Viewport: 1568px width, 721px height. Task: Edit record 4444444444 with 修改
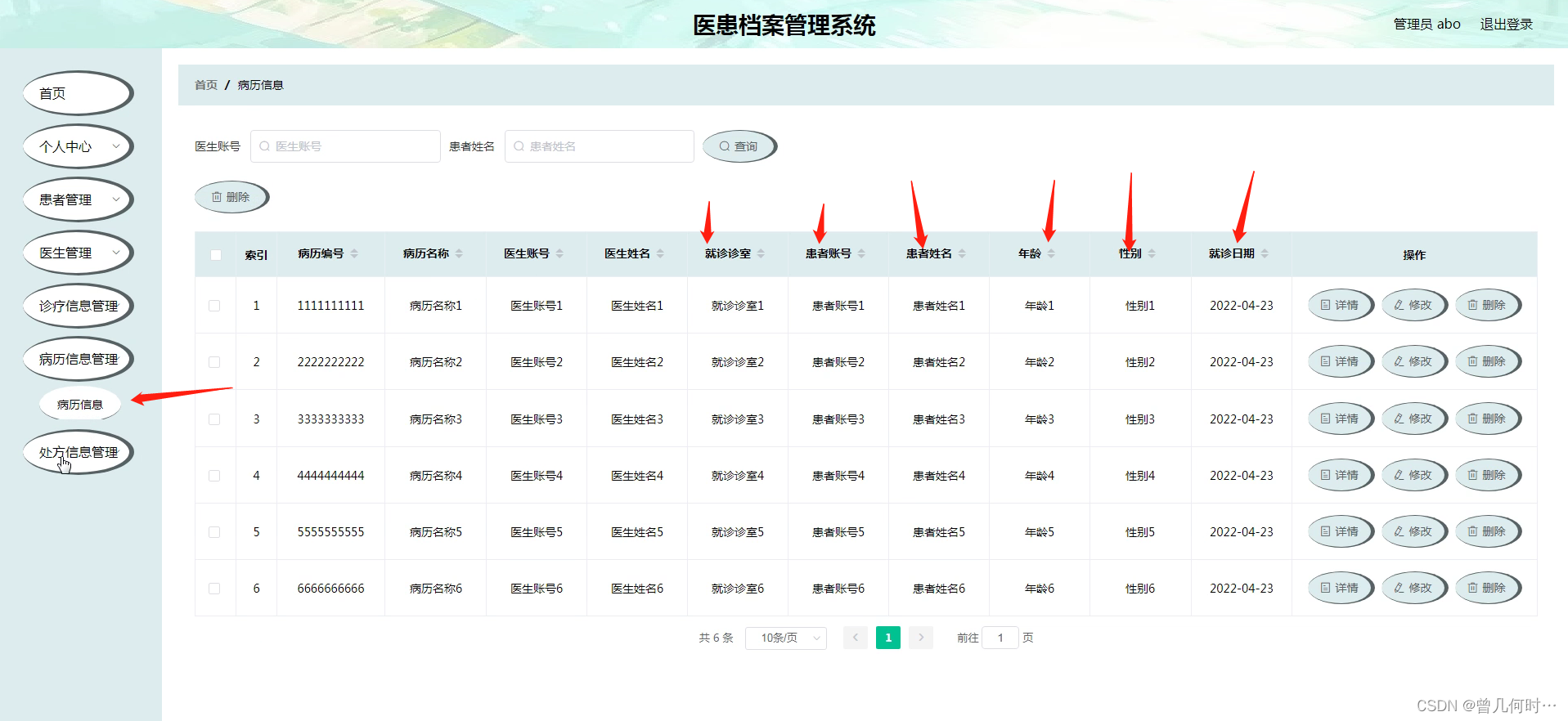[1414, 475]
